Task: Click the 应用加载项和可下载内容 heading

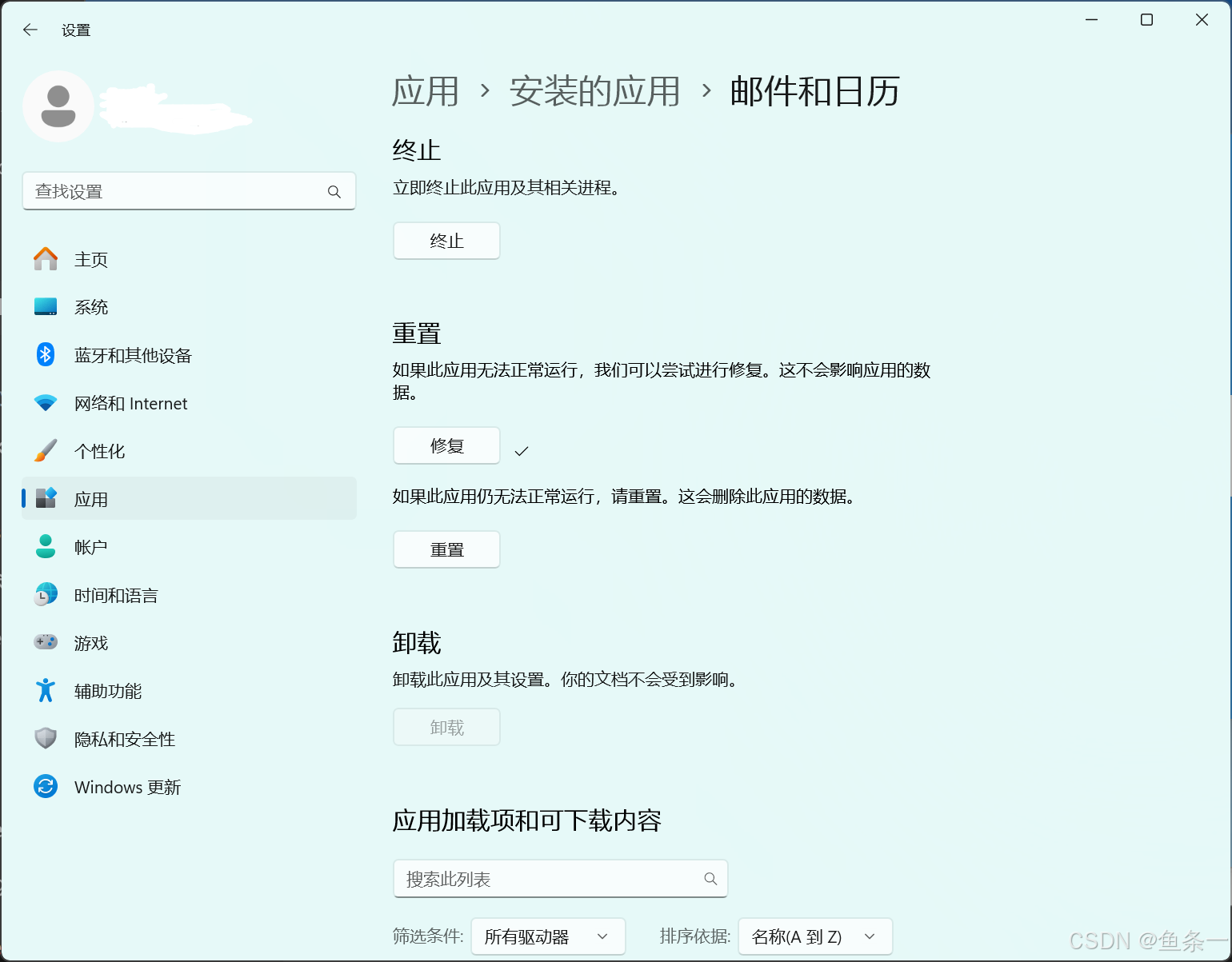Action: point(527,820)
